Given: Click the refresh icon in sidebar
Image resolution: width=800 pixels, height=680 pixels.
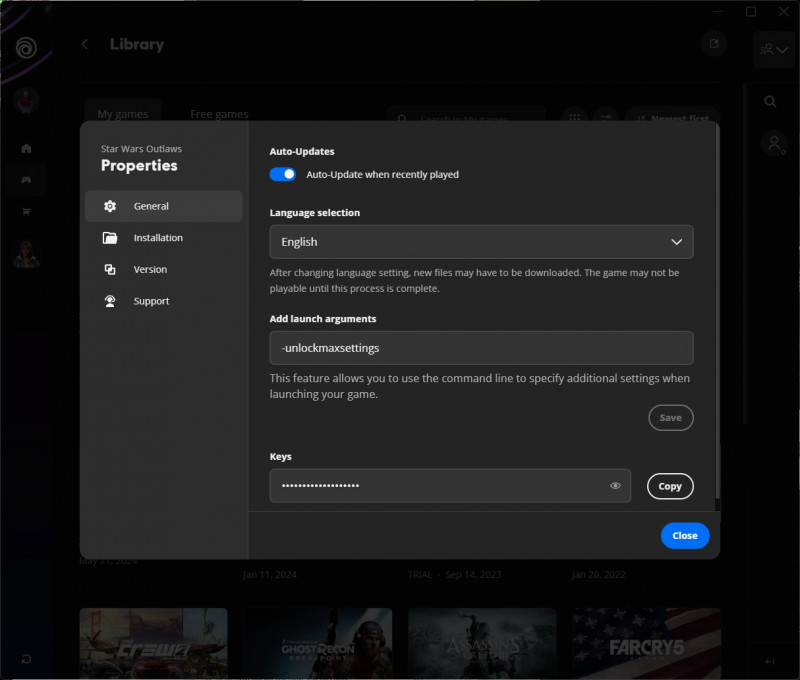Looking at the screenshot, I should [x=26, y=659].
